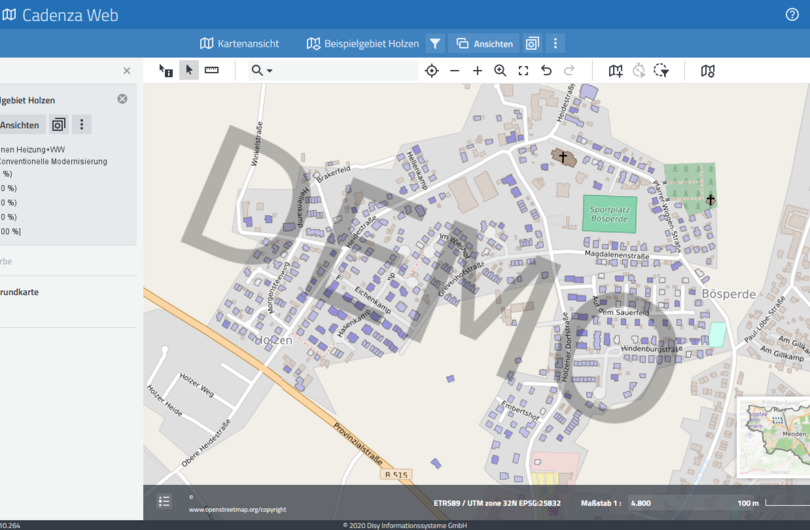Click the snapshot icon in header bar
810x530 pixels.
tap(532, 43)
